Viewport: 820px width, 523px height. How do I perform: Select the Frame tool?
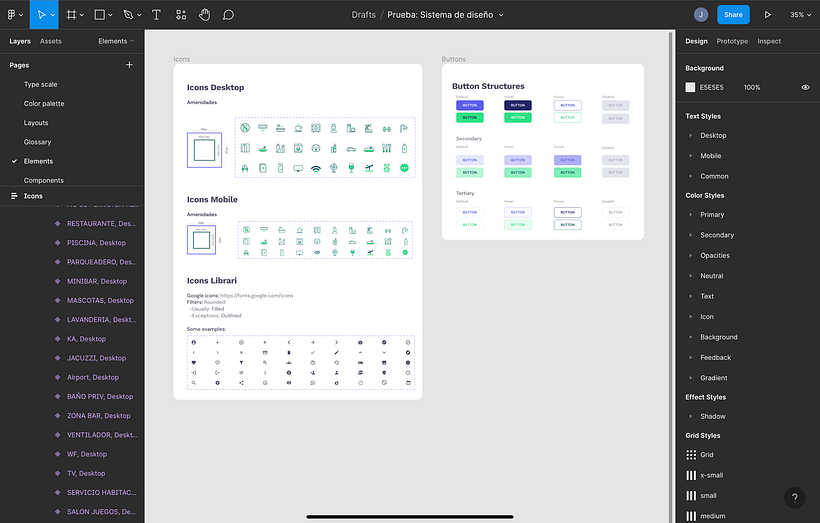(x=72, y=15)
